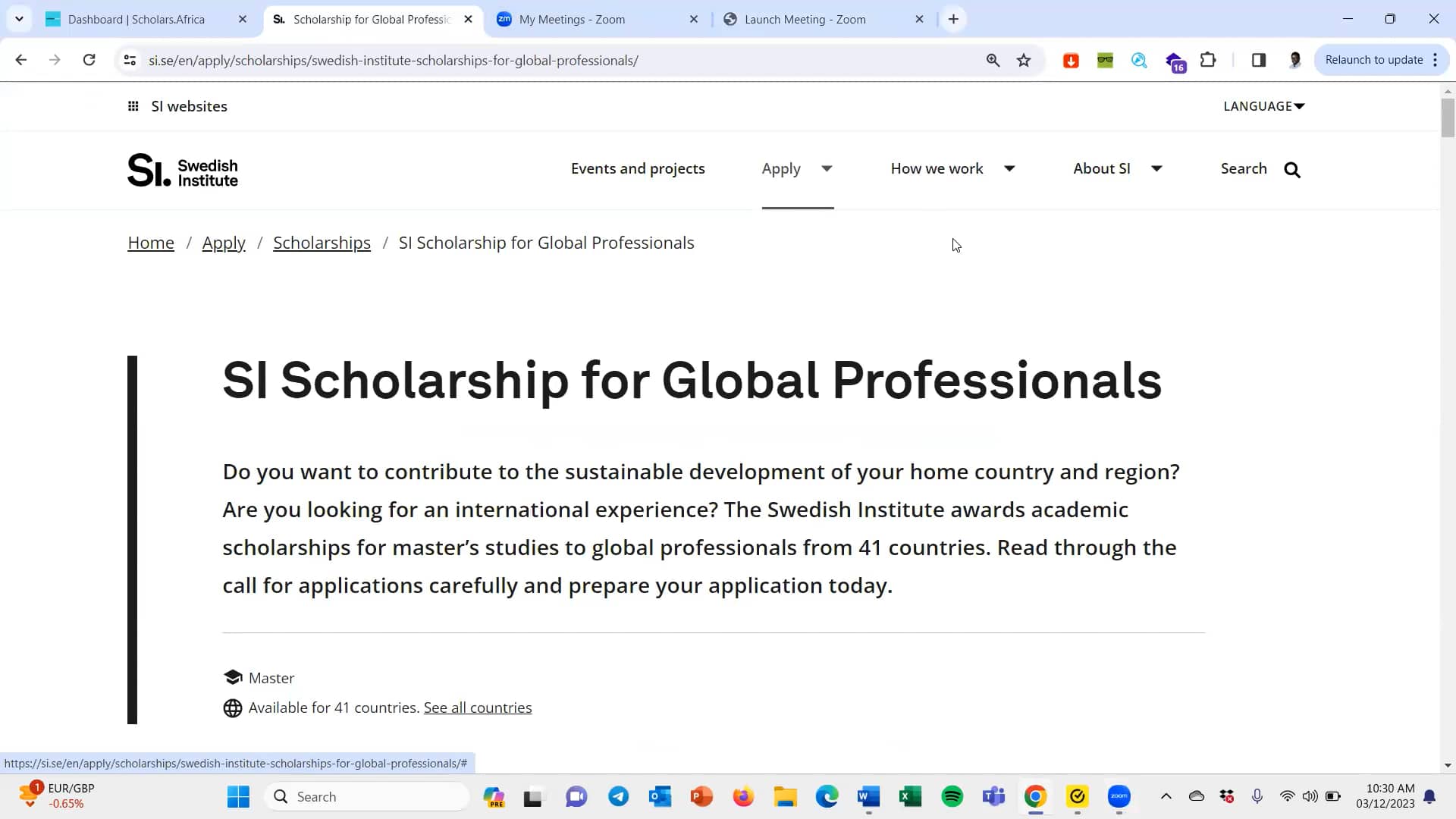This screenshot has height=819, width=1456.
Task: Open the download manager extension icon
Action: click(1071, 60)
